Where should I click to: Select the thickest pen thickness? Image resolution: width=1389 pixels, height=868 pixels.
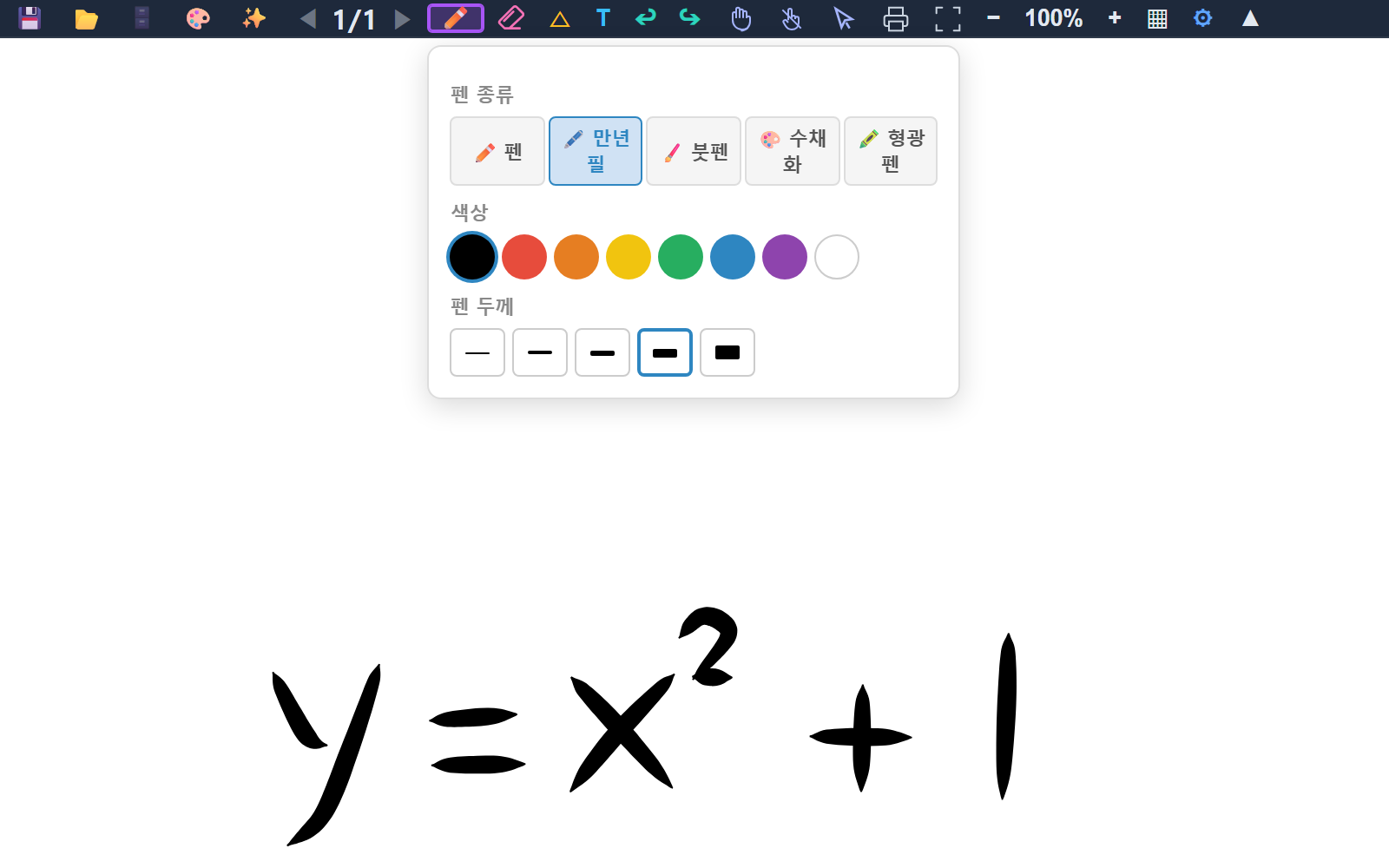727,352
